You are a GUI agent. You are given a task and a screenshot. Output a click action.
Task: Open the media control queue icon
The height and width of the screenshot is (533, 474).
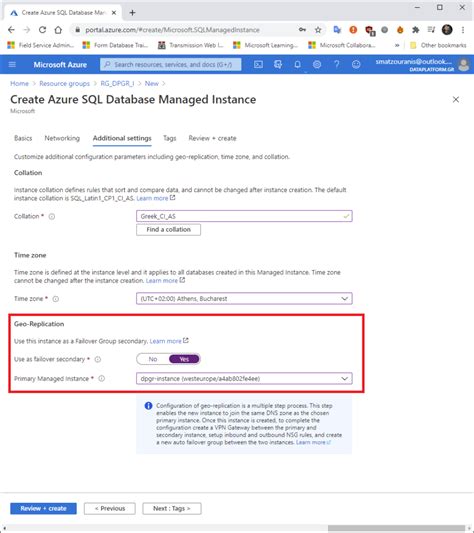pyautogui.click(x=431, y=30)
